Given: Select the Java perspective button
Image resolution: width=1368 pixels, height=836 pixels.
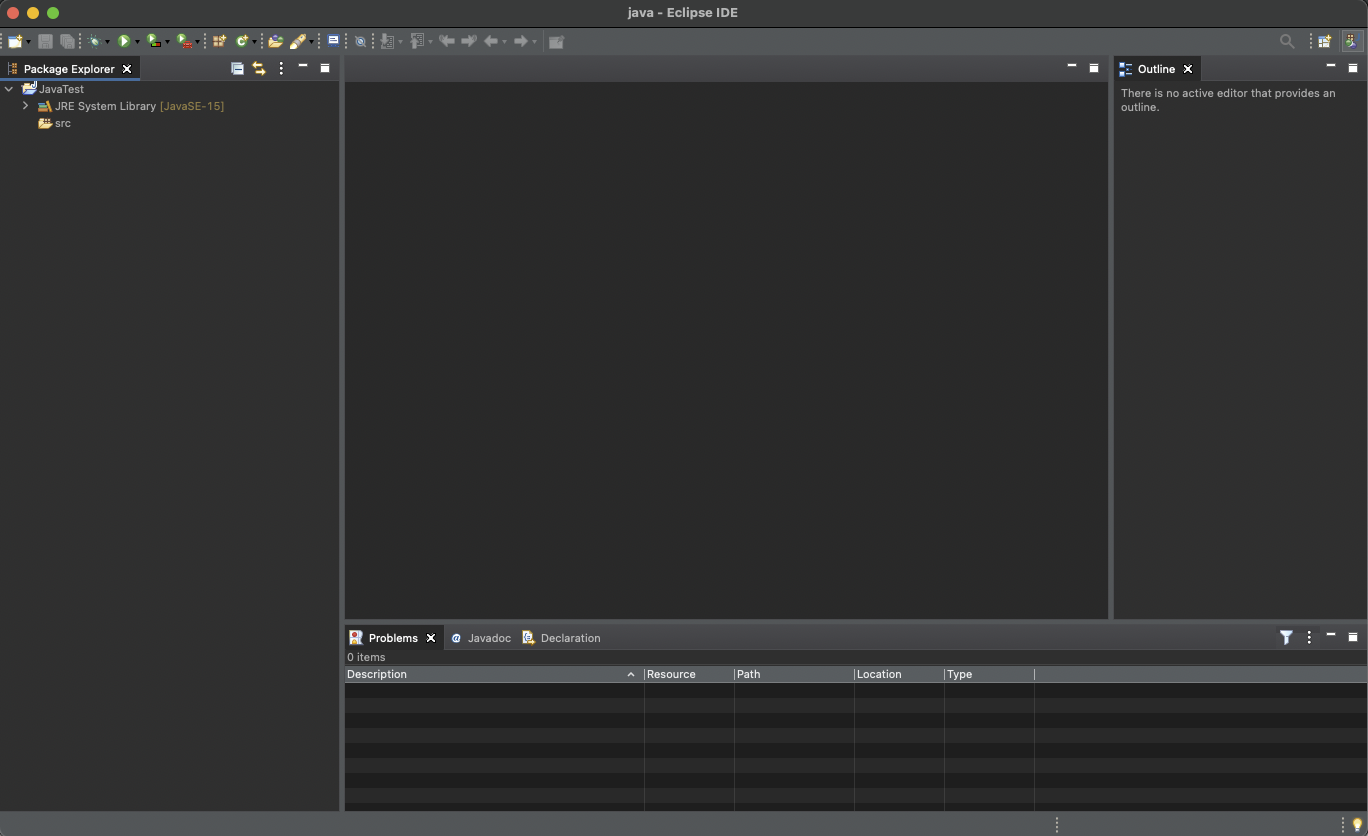Looking at the screenshot, I should click(x=1352, y=41).
